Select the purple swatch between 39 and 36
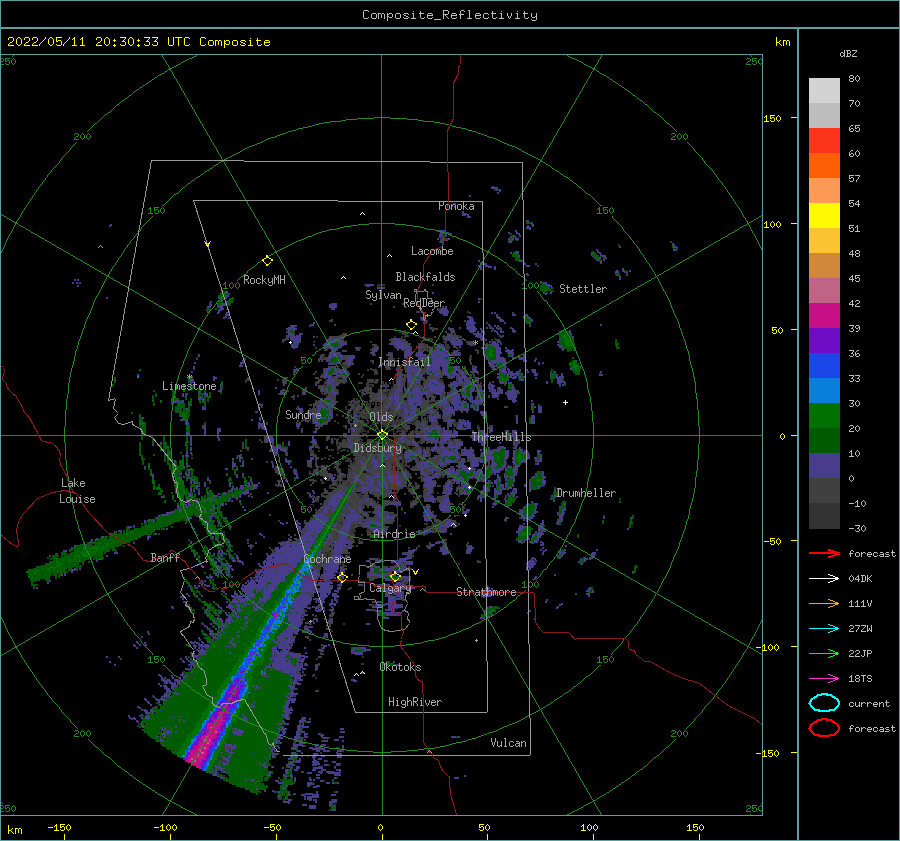Viewport: 900px width, 841px height. click(824, 340)
